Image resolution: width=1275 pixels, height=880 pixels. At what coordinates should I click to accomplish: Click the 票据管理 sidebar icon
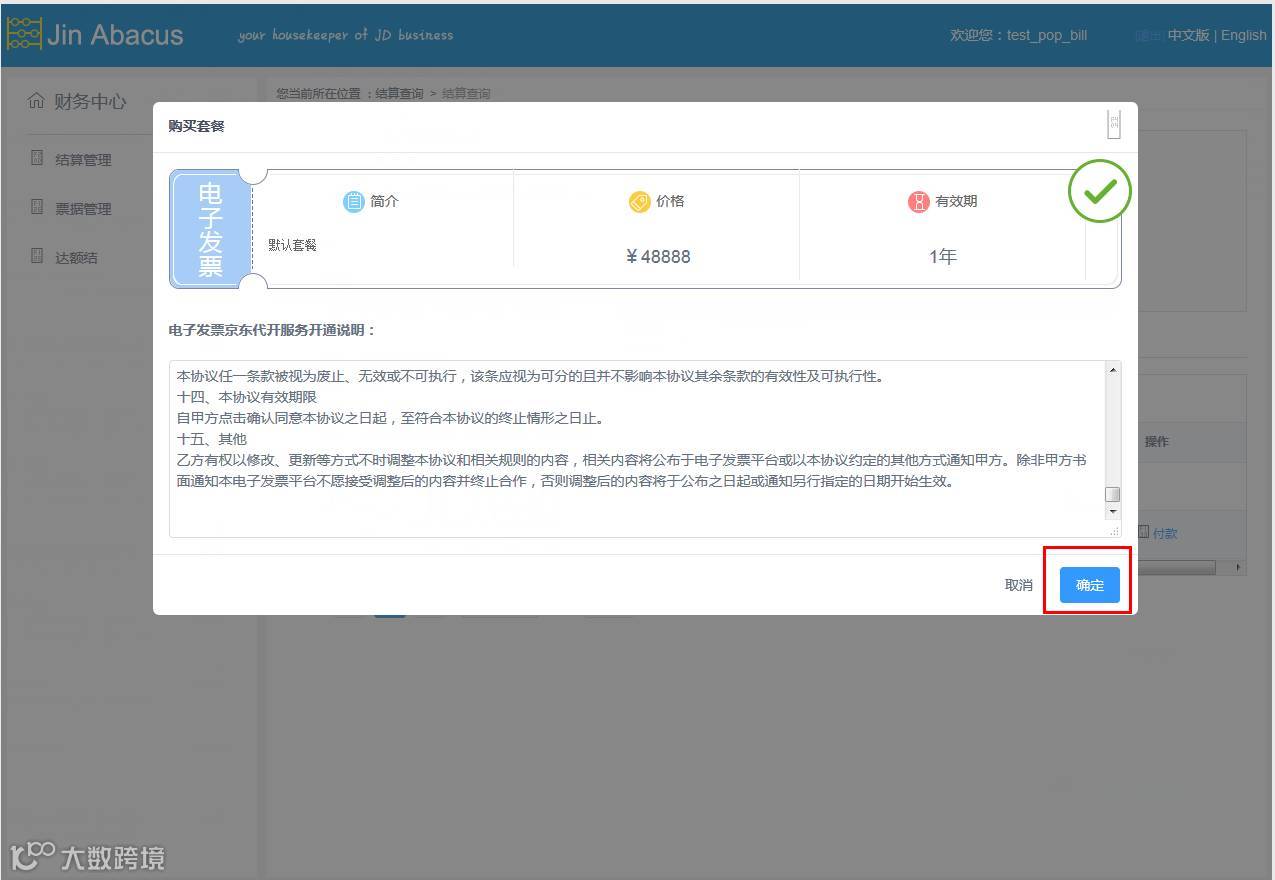[37, 207]
